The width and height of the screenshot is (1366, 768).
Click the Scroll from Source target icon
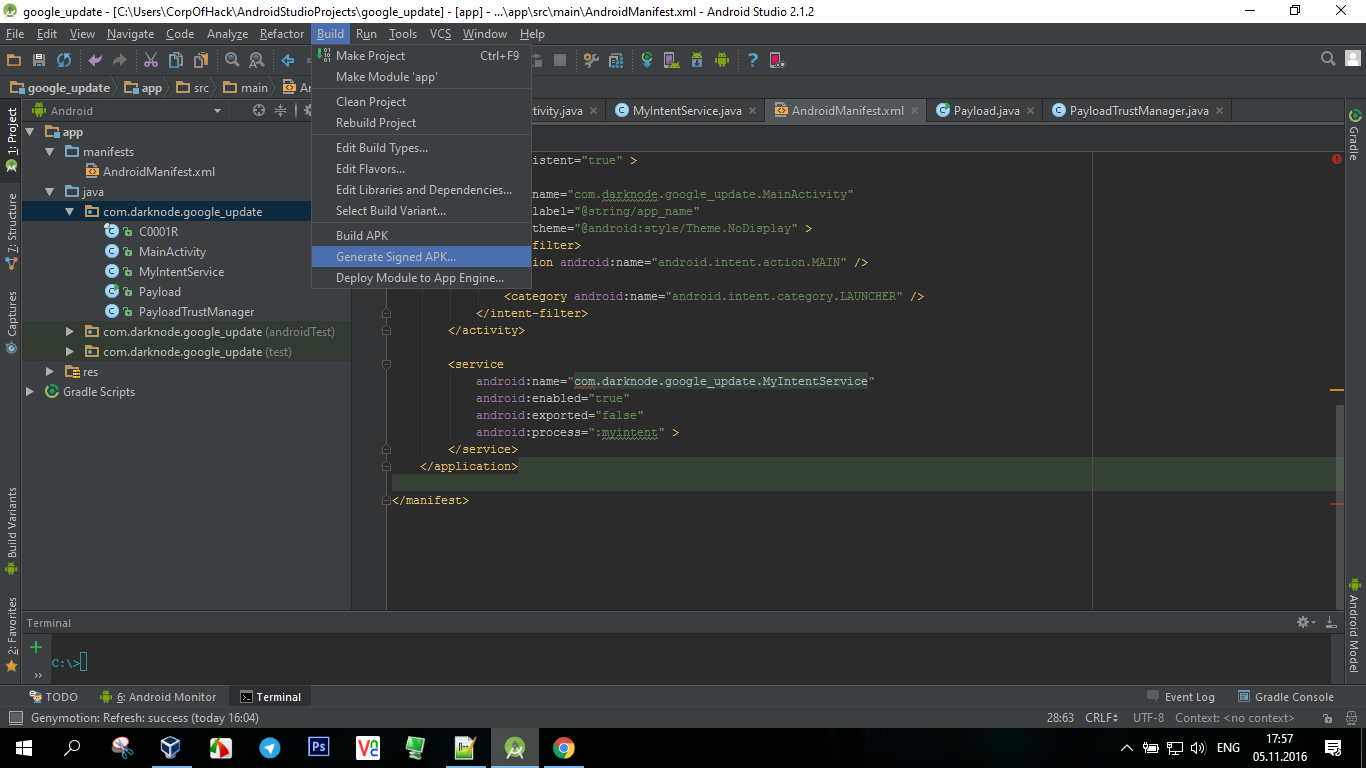259,111
